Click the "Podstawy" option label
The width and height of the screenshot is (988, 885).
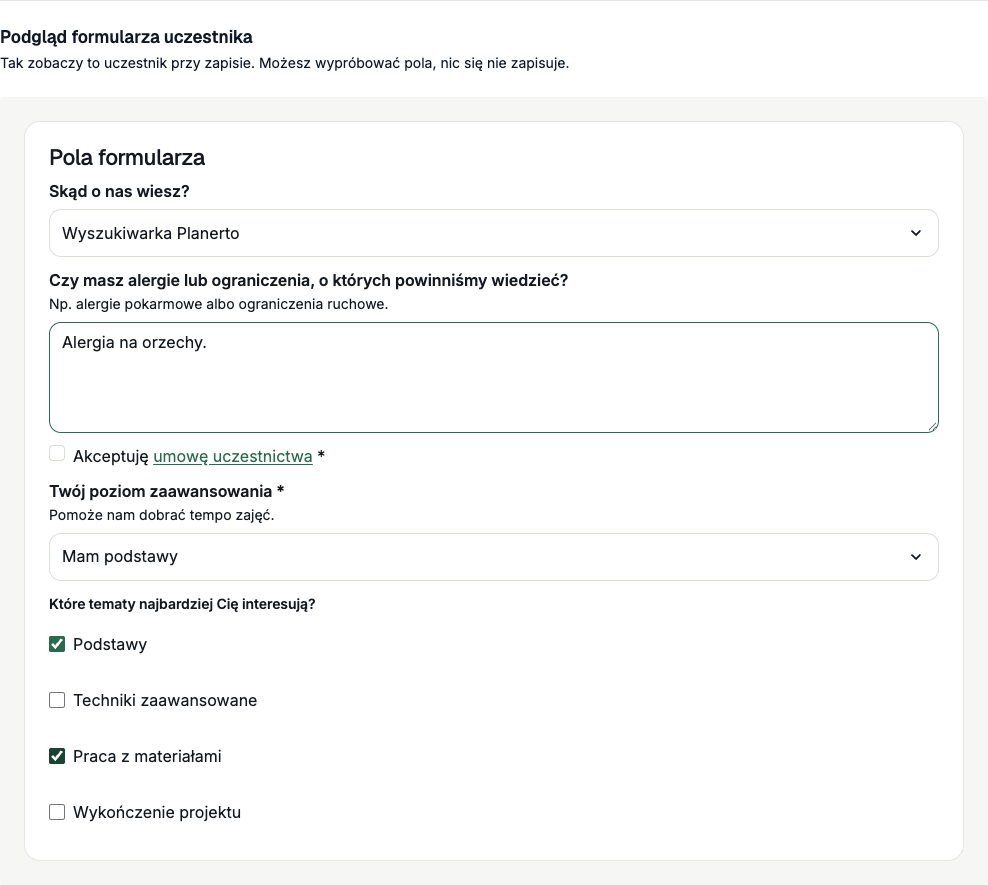tap(110, 644)
